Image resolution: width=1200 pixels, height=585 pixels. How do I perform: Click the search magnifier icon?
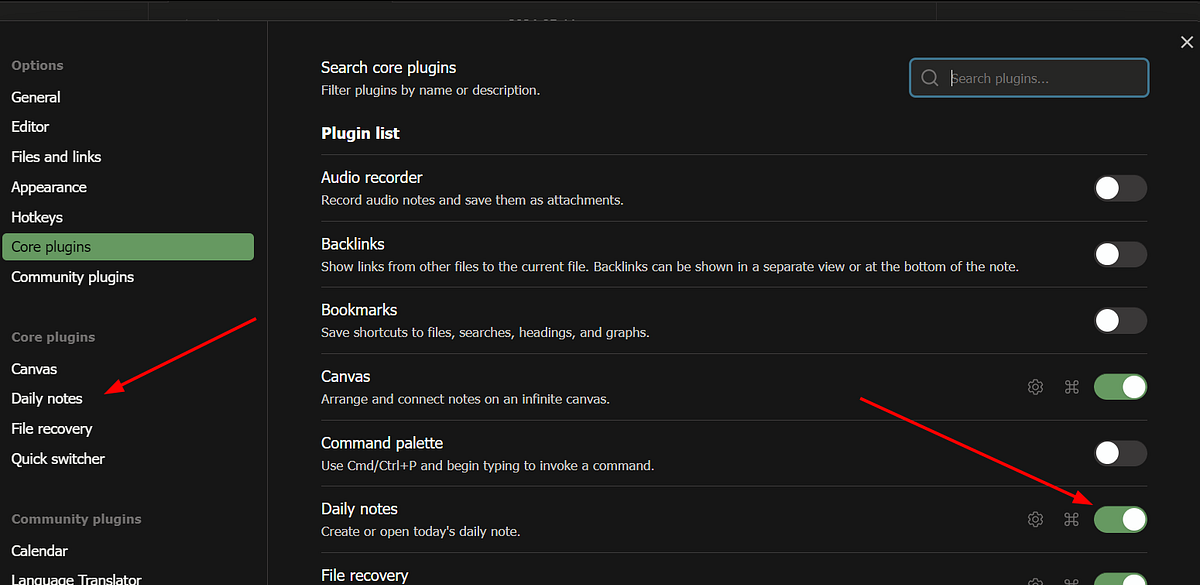click(x=929, y=78)
